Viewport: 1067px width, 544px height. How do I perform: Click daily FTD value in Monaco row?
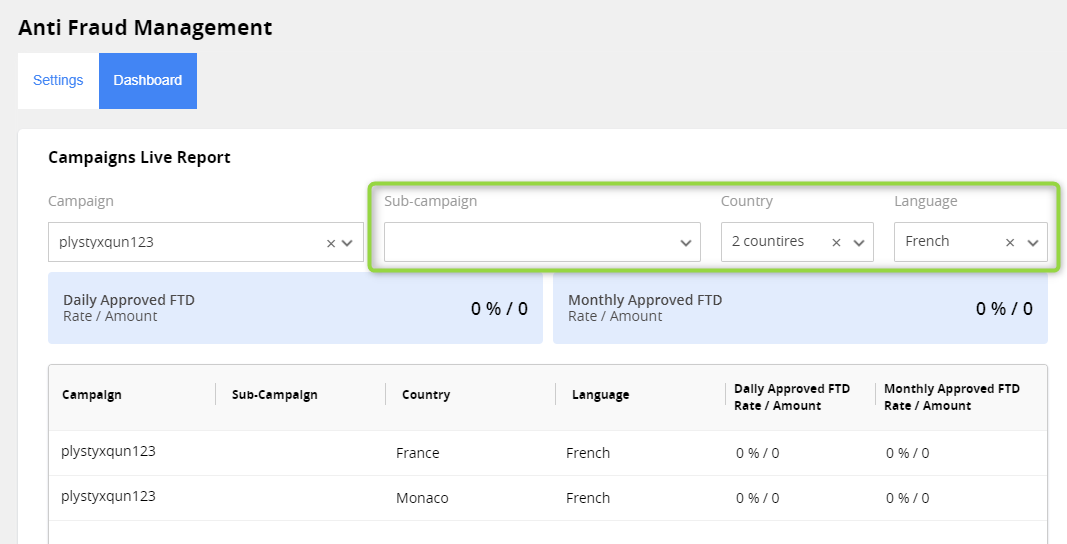(x=757, y=498)
